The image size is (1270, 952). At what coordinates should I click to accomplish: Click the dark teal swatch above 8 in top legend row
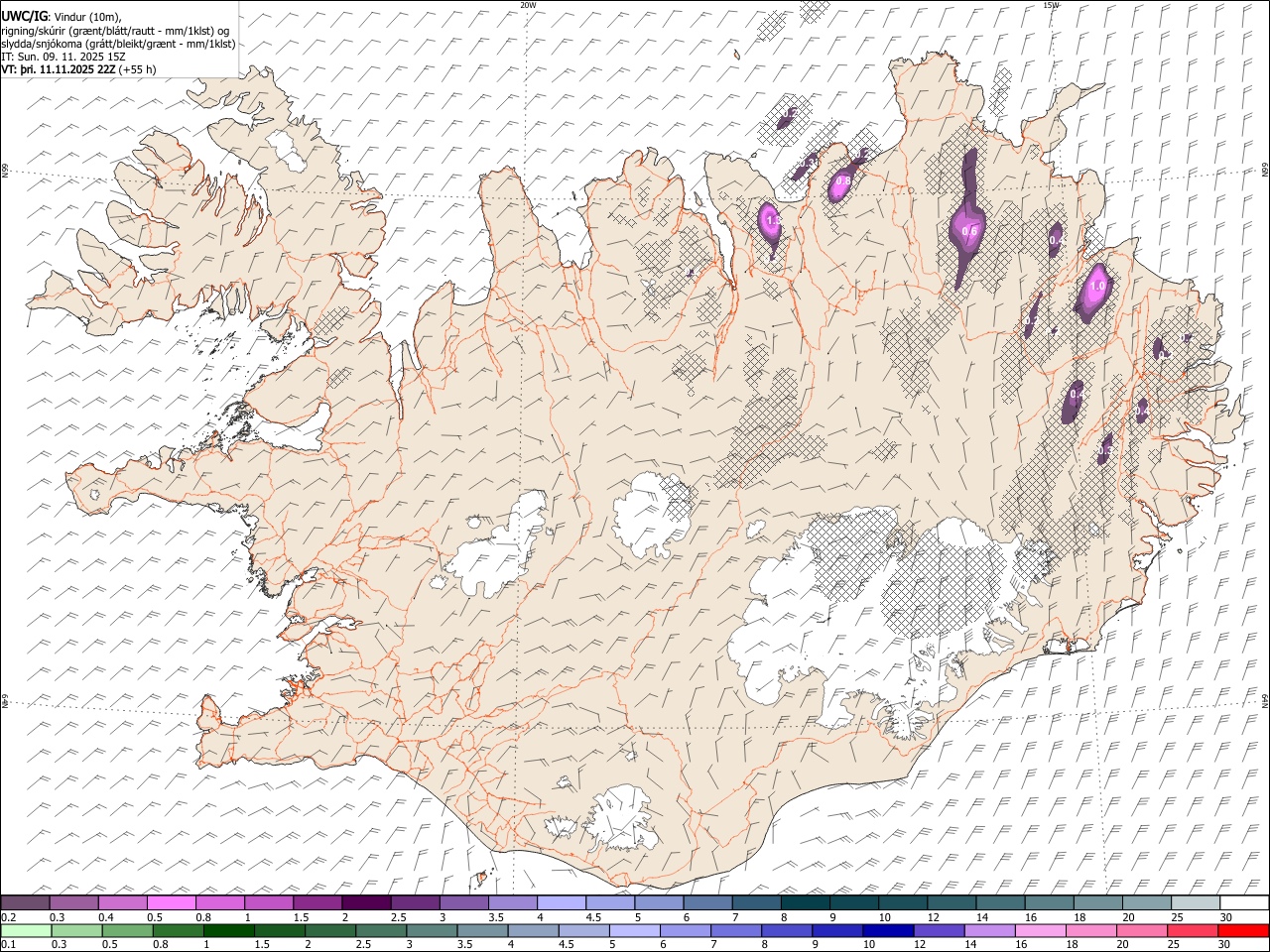pyautogui.click(x=805, y=903)
